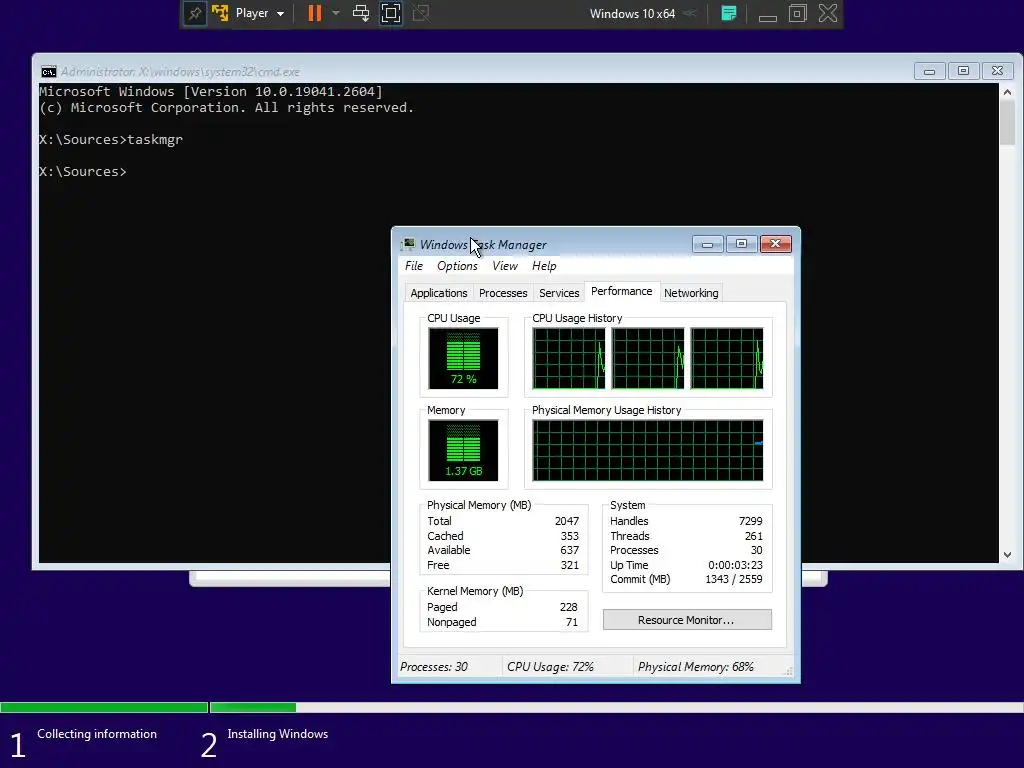
Task: Click the first CPU Usage History graph
Action: (x=569, y=359)
